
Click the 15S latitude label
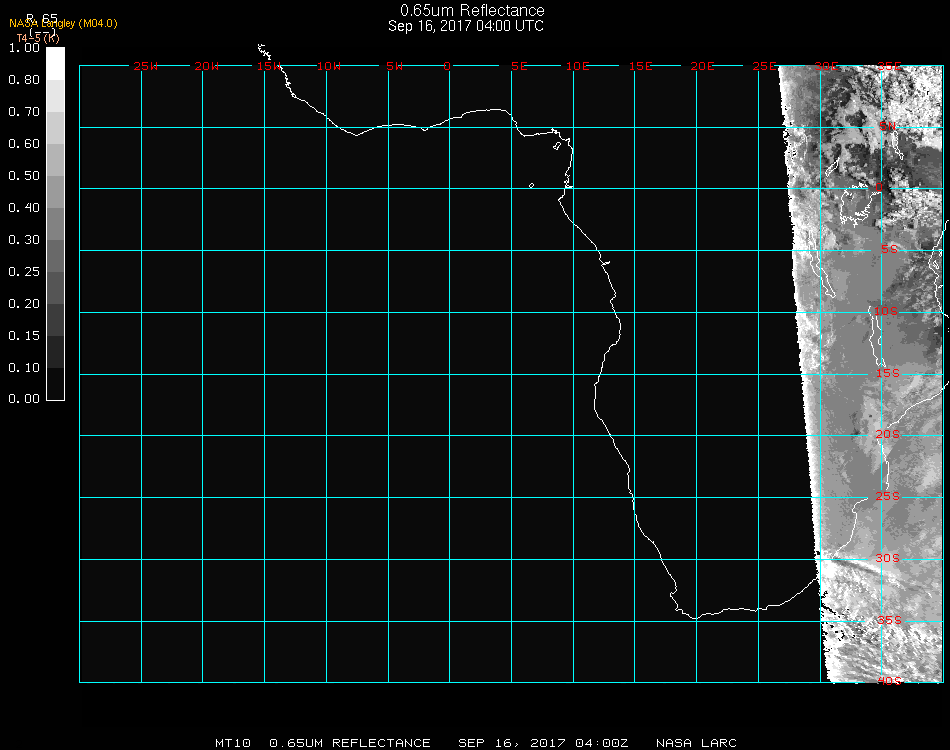point(888,374)
